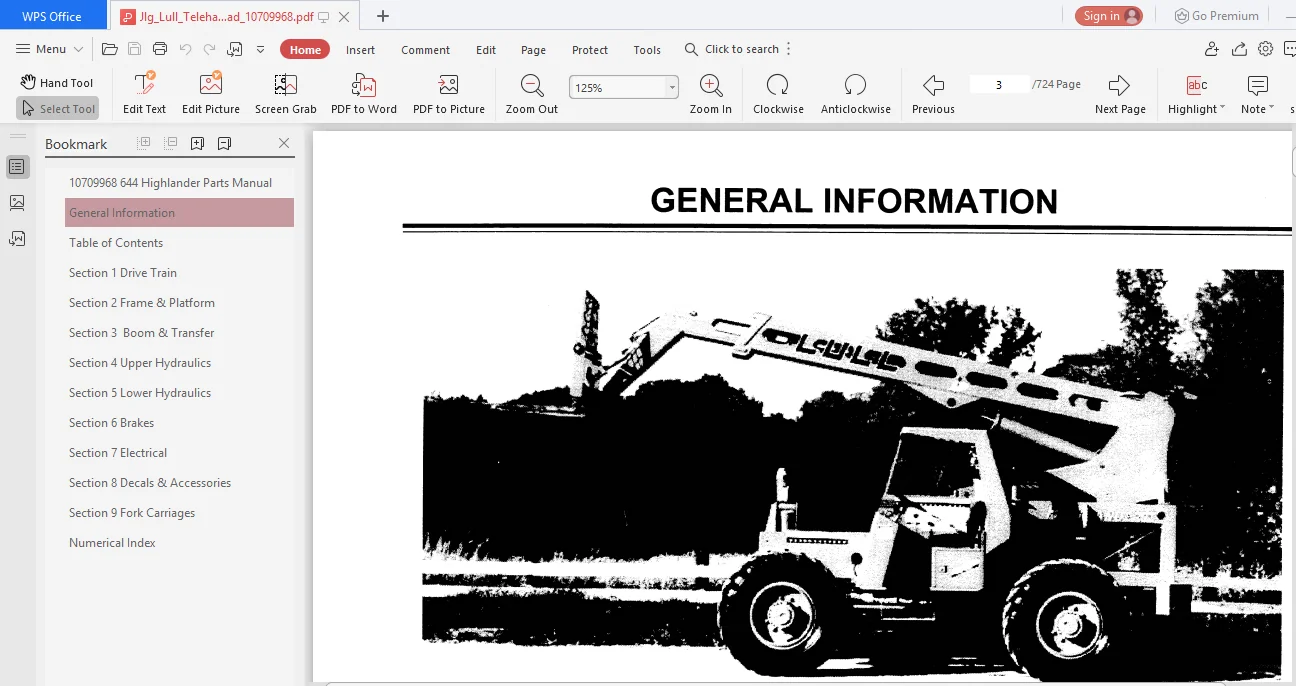Show the thumbnail sidebar panel
Viewport: 1296px width, 686px height.
[x=17, y=203]
